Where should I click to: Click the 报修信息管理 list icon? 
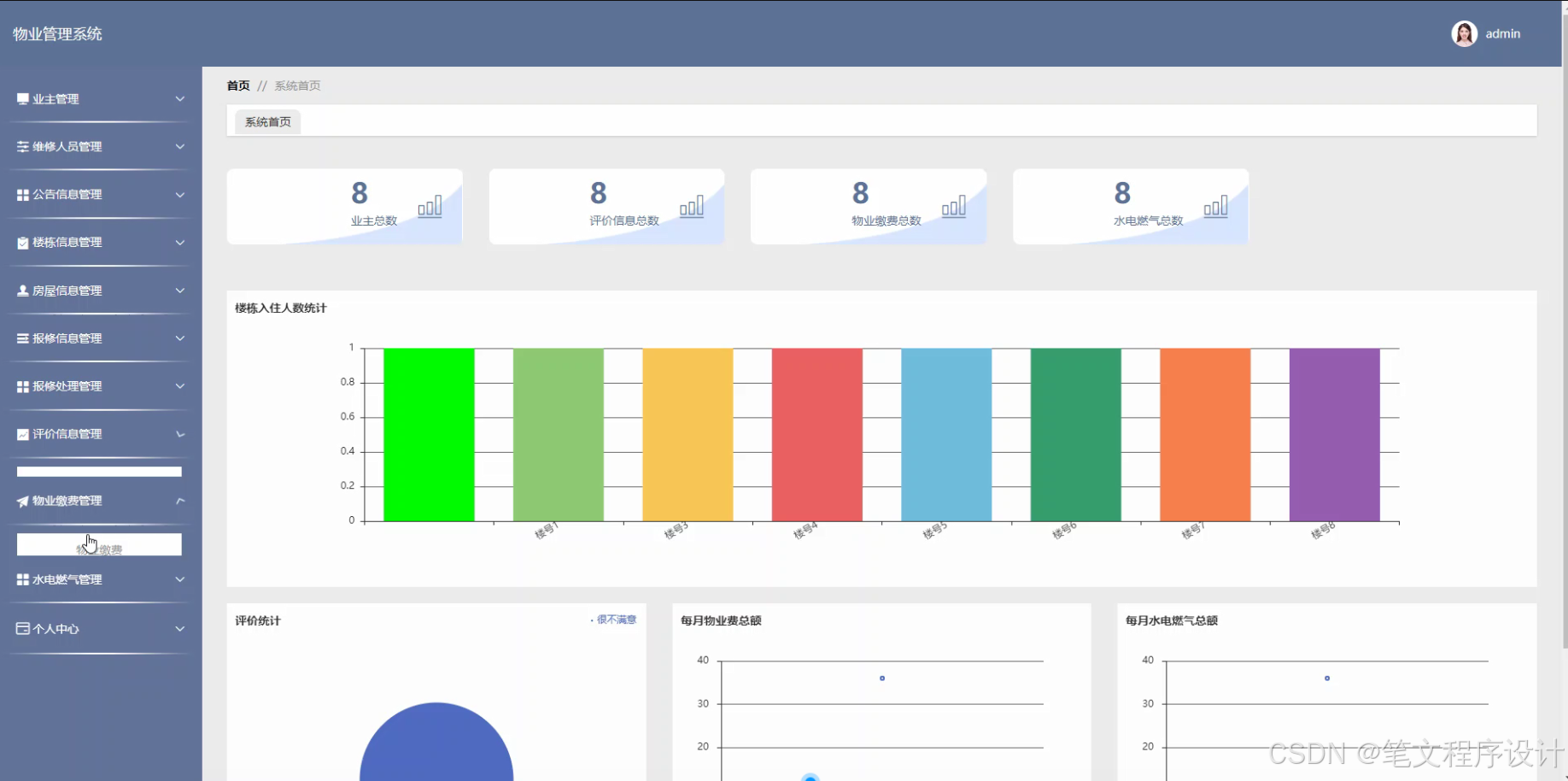[x=23, y=338]
